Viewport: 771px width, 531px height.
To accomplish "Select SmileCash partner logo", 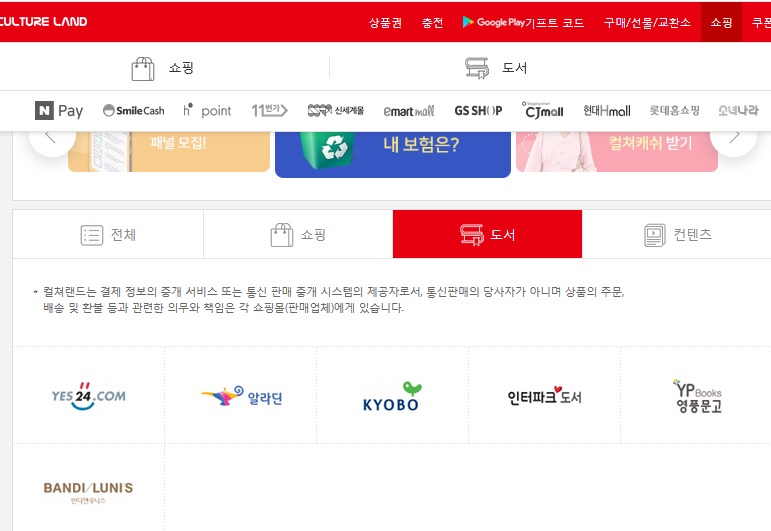I will (133, 111).
